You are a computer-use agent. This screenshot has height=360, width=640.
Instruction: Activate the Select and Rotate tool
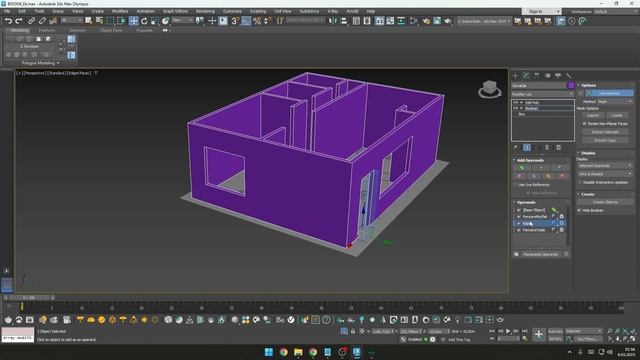[x=144, y=21]
